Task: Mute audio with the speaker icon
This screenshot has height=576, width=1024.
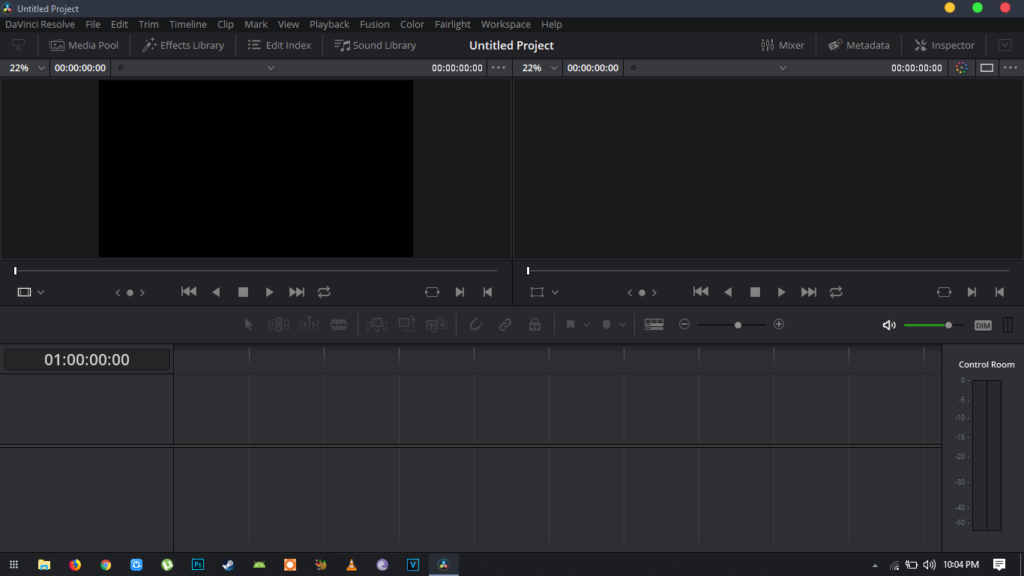Action: click(x=889, y=325)
